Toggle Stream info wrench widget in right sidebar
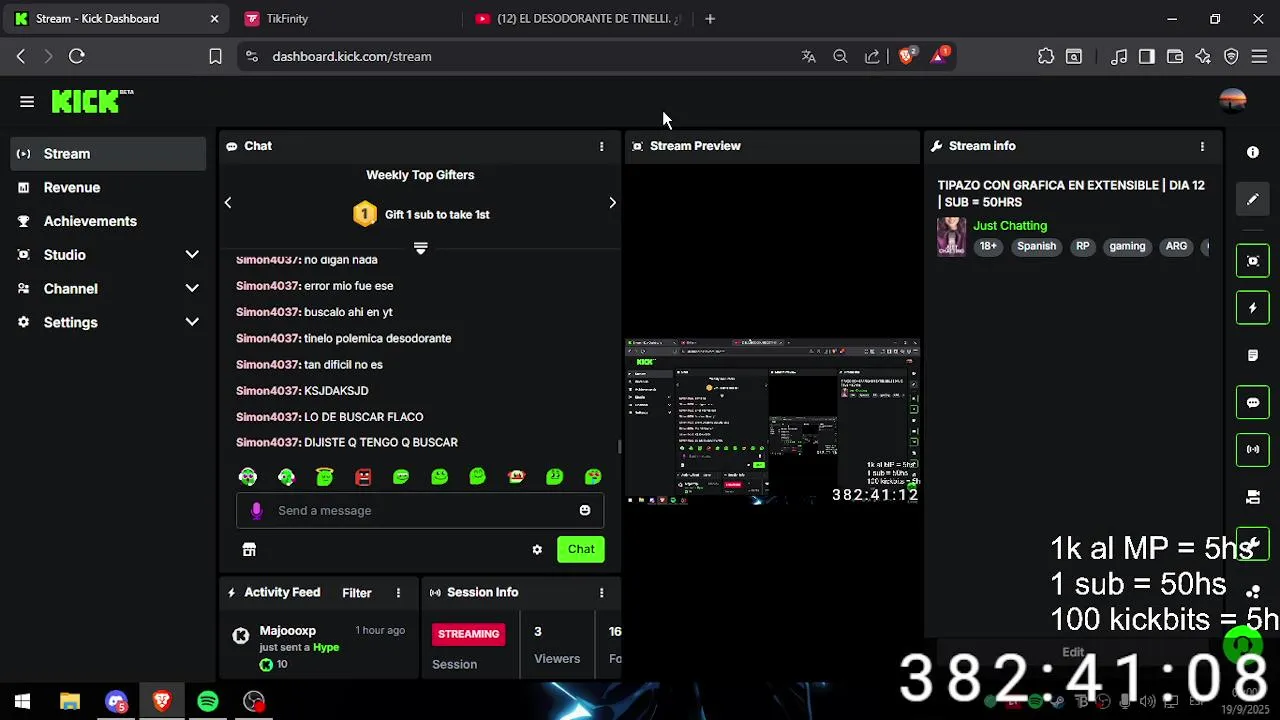 1253,544
